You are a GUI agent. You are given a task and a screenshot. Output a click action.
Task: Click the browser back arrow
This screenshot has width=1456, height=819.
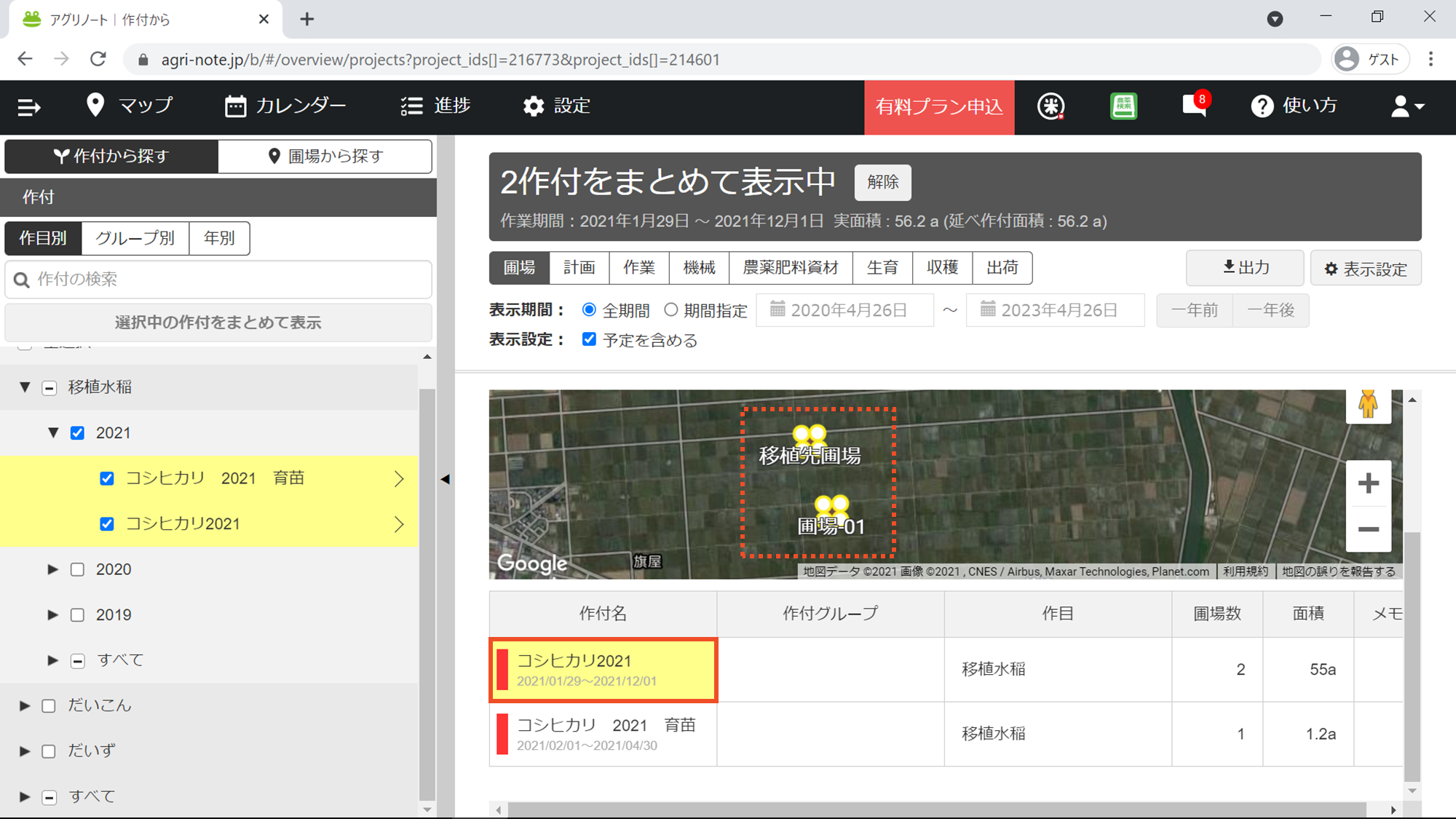[25, 59]
